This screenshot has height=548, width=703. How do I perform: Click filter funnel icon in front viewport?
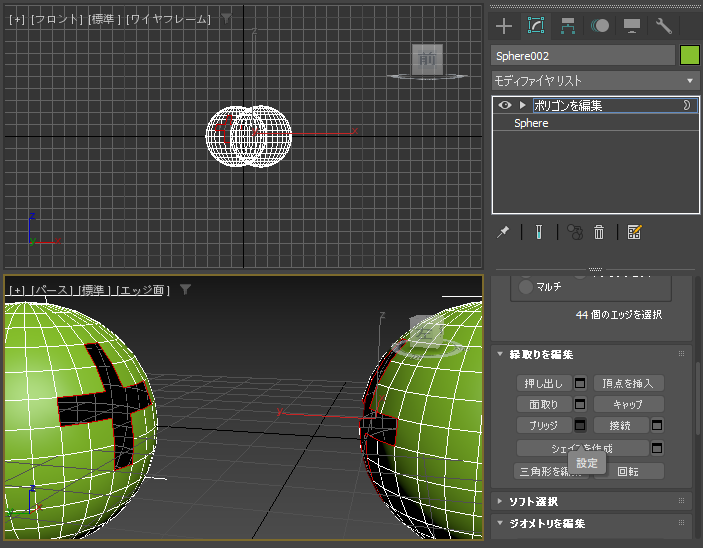[x=226, y=19]
